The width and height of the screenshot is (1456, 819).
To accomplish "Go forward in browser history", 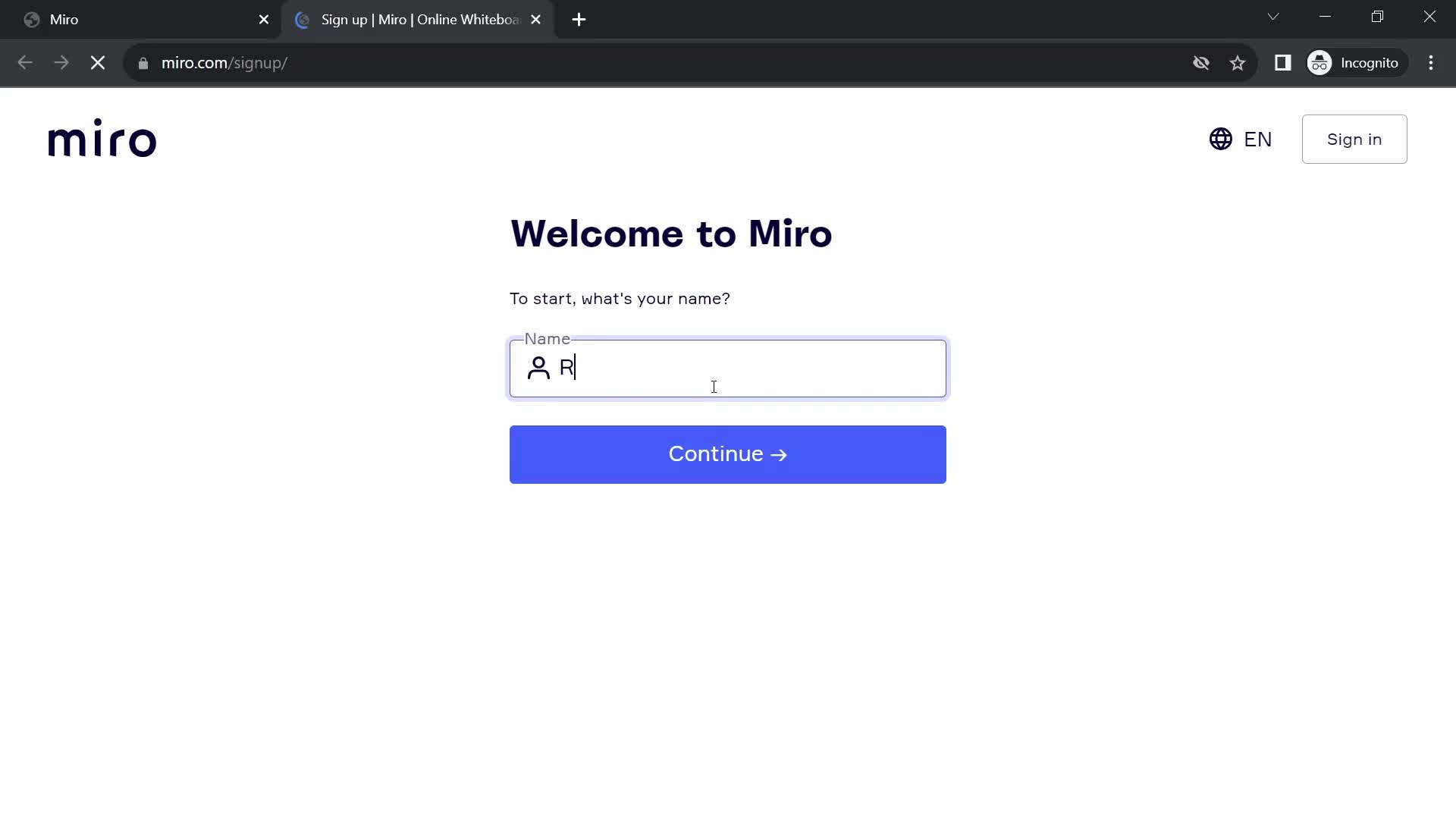I will point(61,63).
